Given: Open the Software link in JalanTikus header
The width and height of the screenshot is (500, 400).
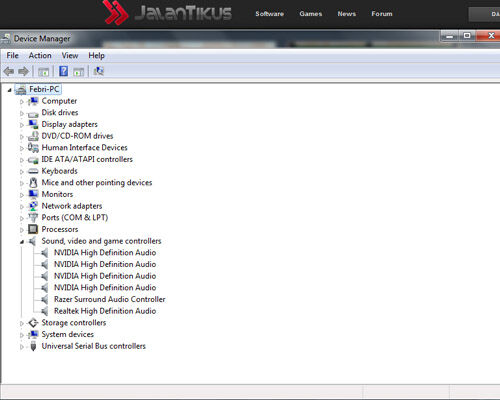Looking at the screenshot, I should 270,14.
